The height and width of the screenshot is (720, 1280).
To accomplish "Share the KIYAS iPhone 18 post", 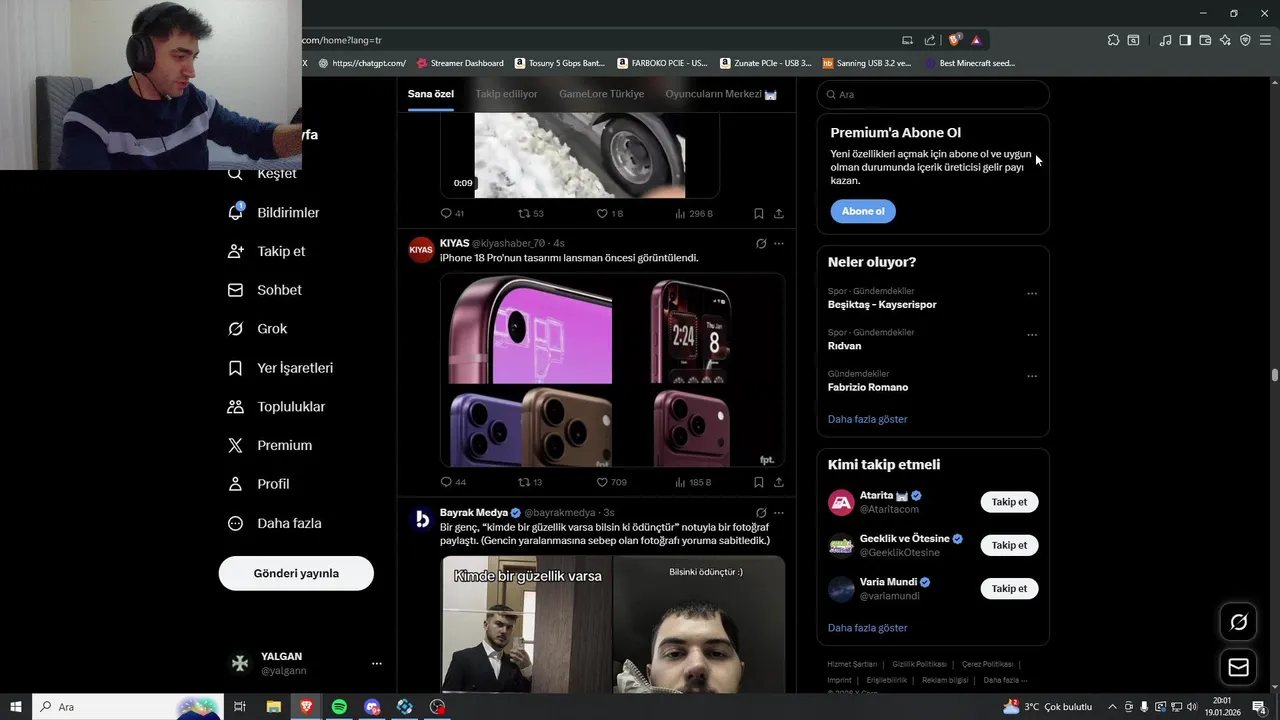I will click(x=779, y=482).
